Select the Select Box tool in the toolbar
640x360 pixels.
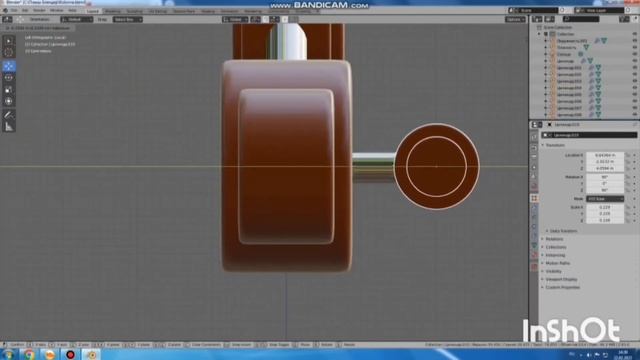pos(9,41)
